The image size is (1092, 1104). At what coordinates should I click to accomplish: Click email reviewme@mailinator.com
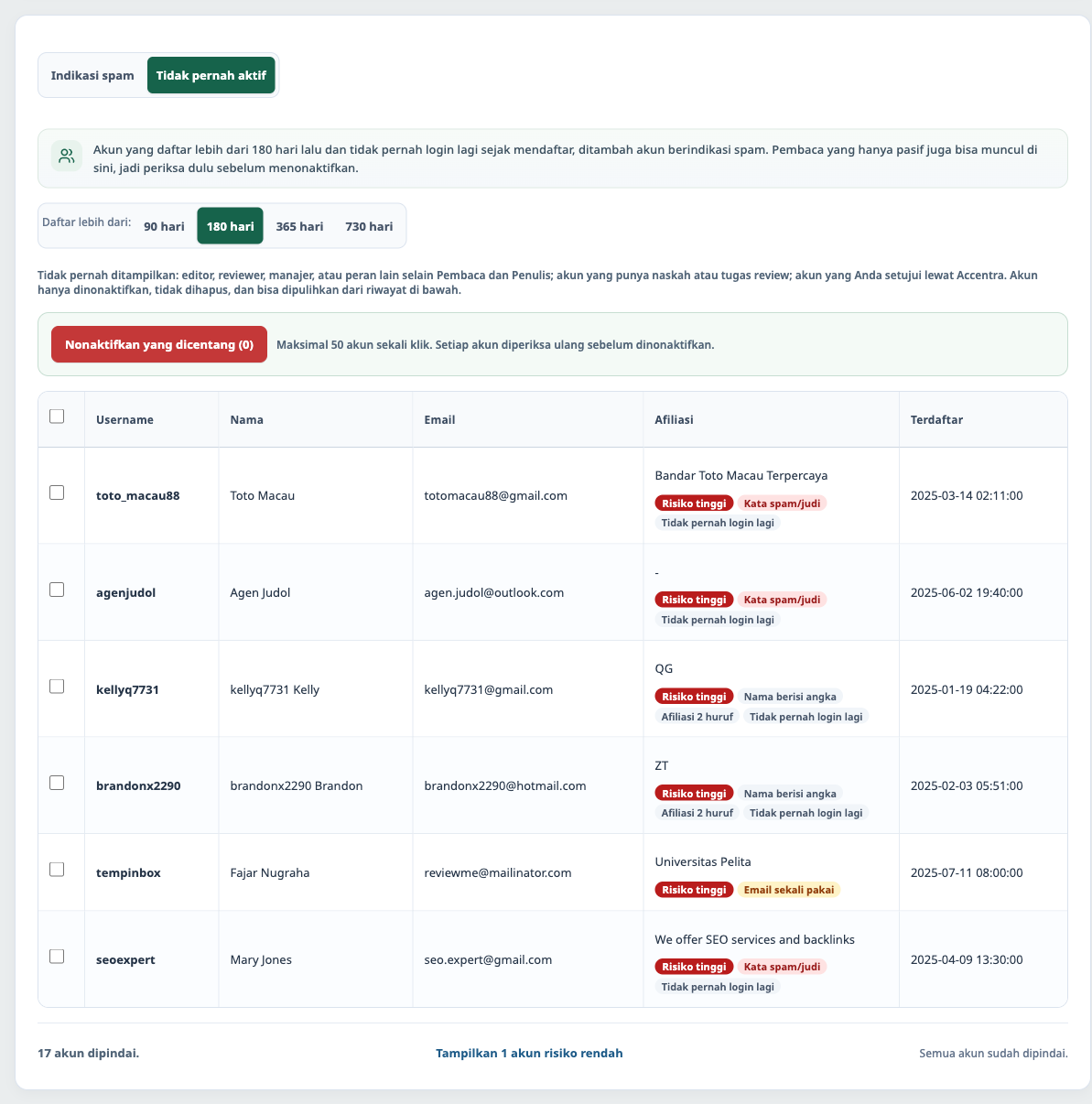pyautogui.click(x=498, y=872)
